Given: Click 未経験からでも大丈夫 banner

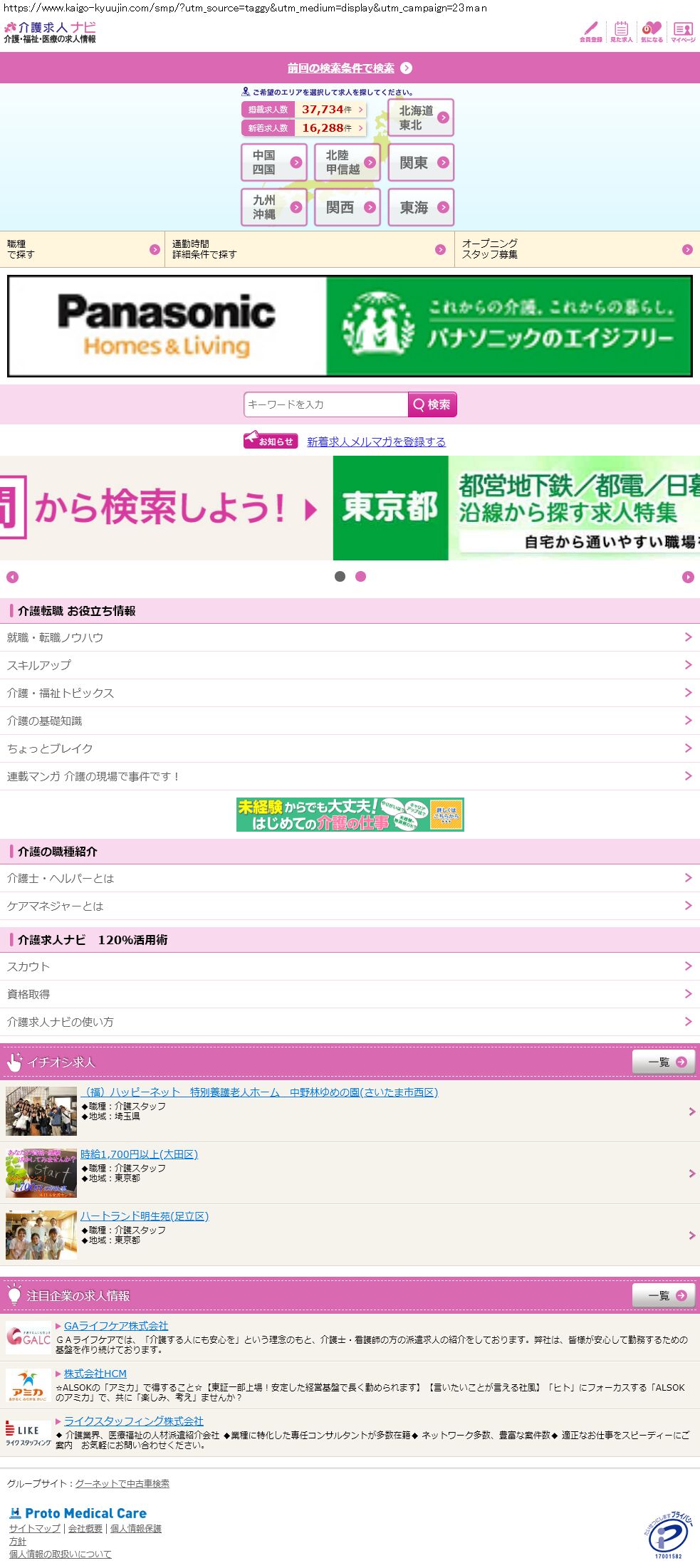Looking at the screenshot, I should coord(350,815).
